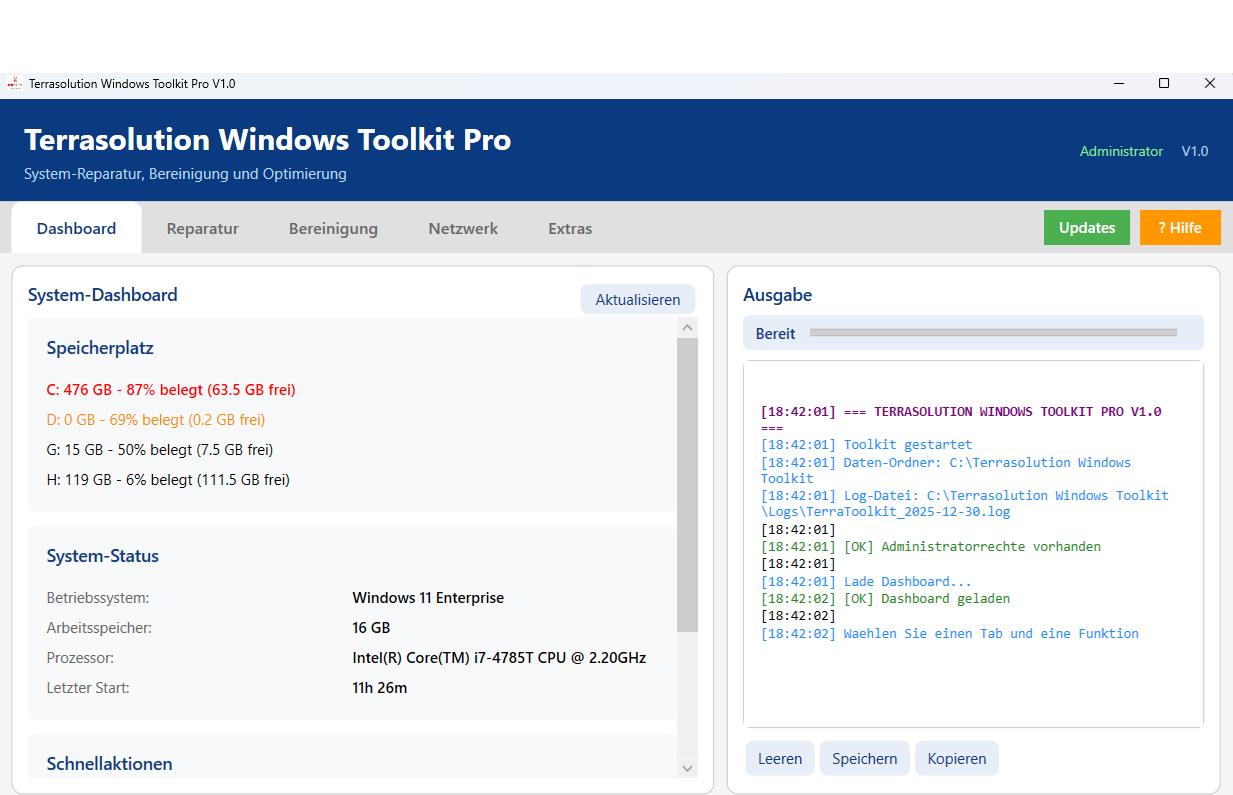
Task: Click the C: drive storage entry
Action: point(171,389)
